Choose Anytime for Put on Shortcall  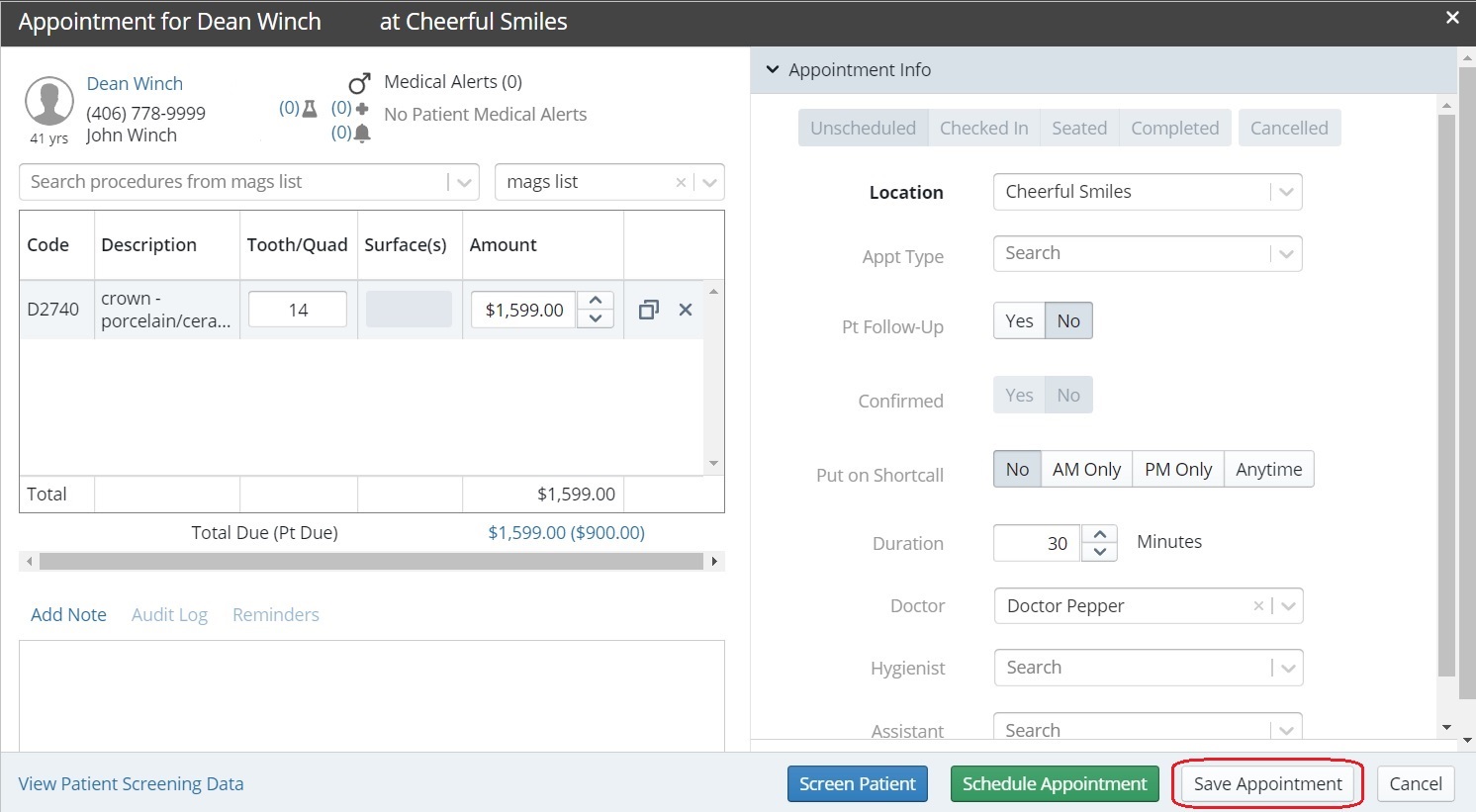1268,469
